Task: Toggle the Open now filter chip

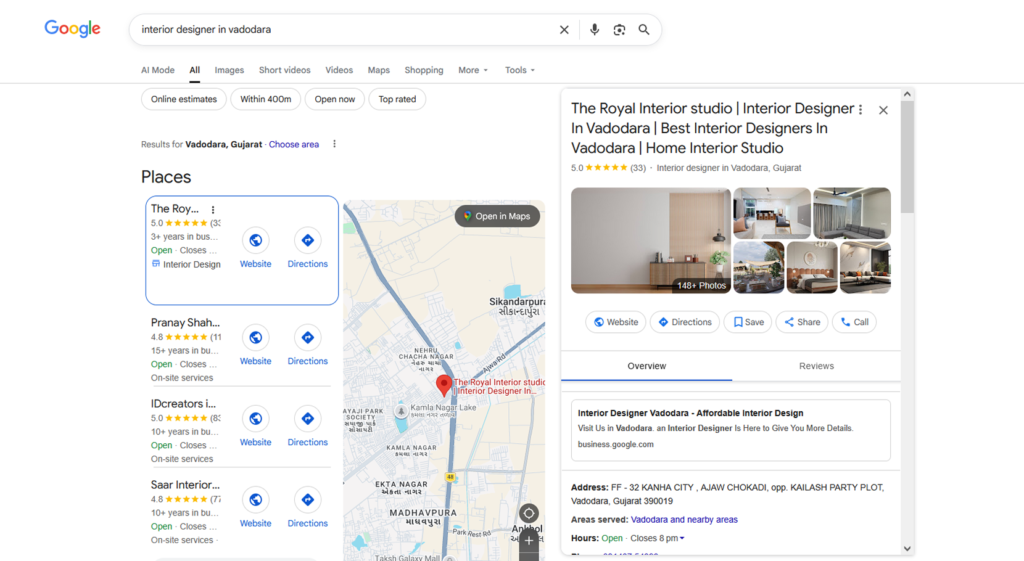Action: point(335,99)
